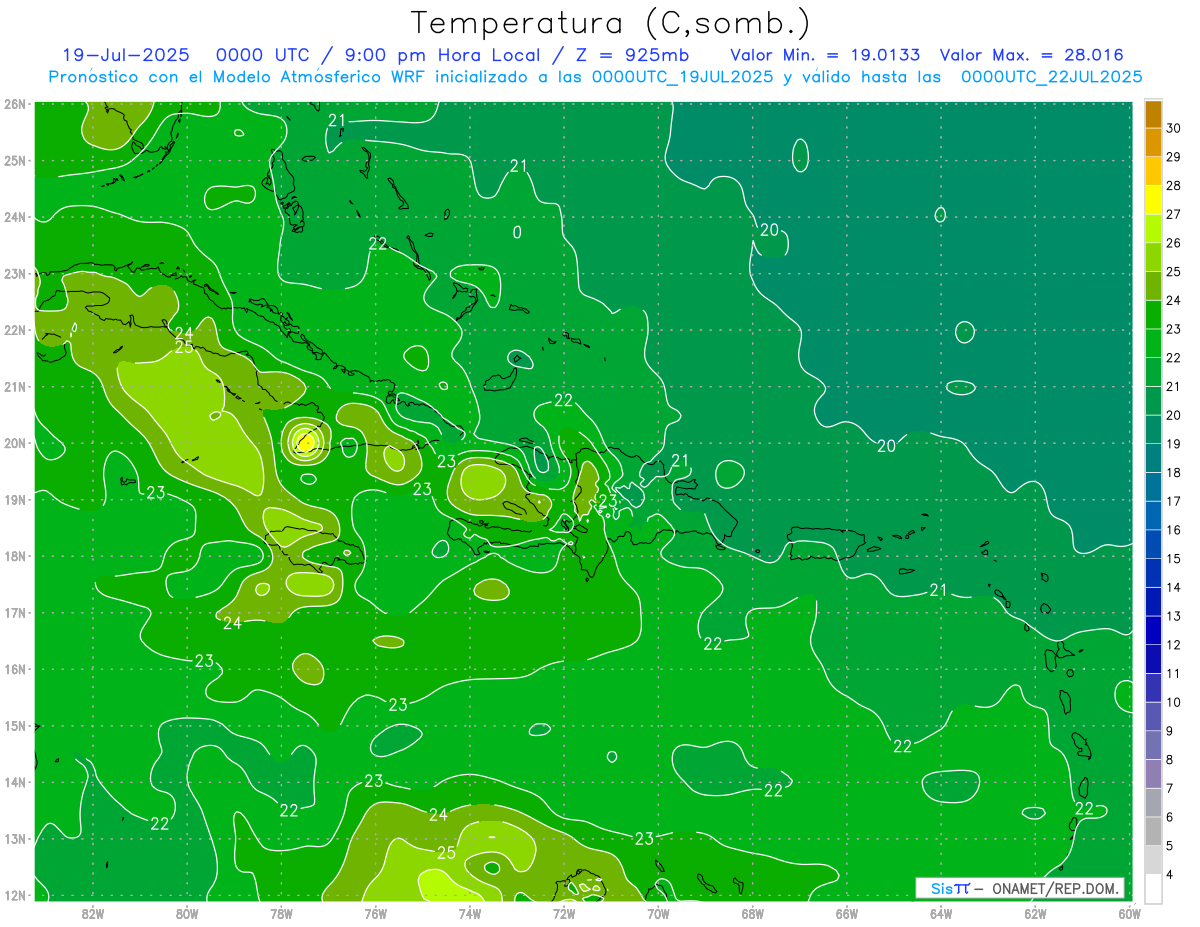
Task: Click the "0000 UTC / 9:00 pm Hora Local" text
Action: tap(392, 55)
